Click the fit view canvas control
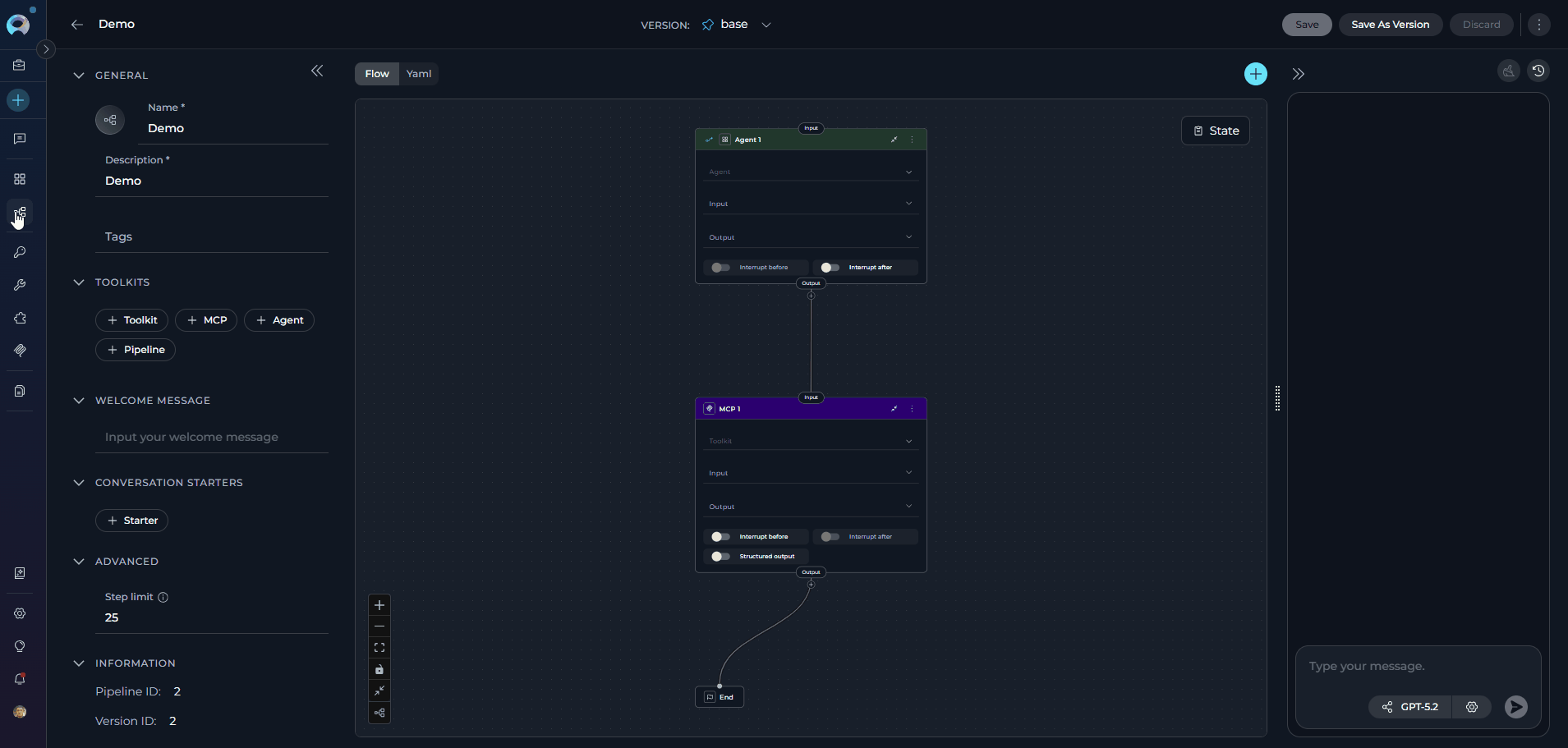The height and width of the screenshot is (748, 1568). [x=379, y=648]
